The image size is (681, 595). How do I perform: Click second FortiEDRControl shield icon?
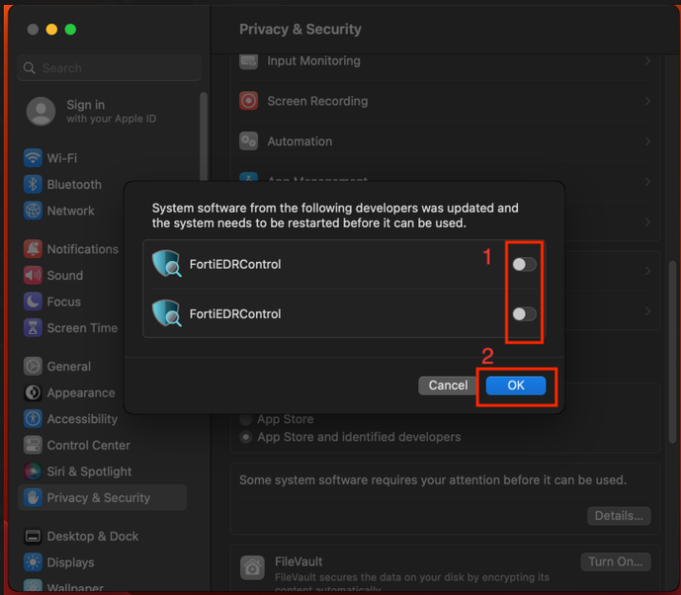click(166, 313)
